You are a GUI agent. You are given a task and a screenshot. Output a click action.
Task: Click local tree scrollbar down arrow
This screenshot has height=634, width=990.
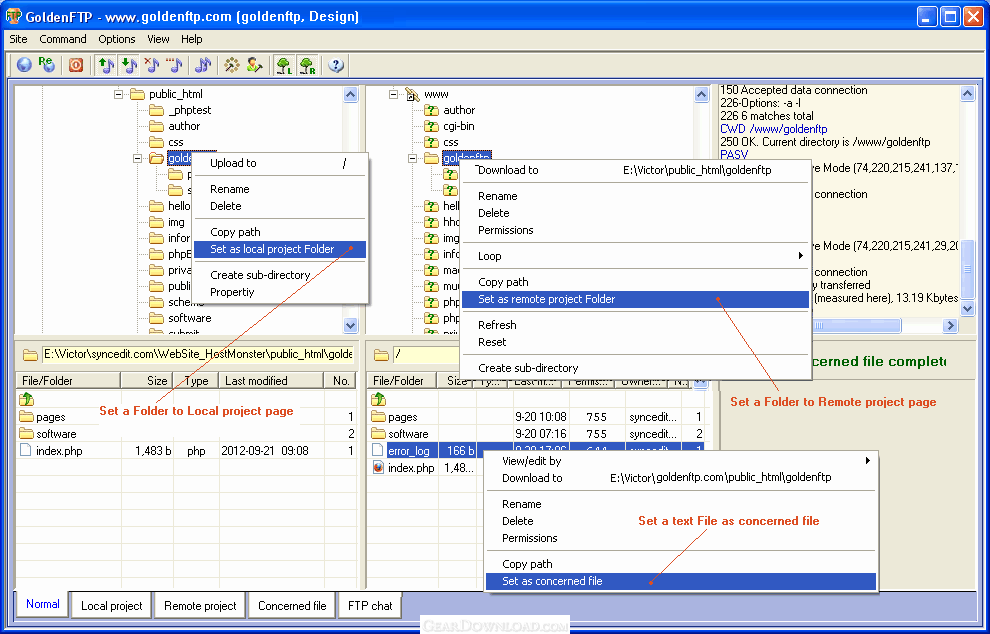point(350,325)
